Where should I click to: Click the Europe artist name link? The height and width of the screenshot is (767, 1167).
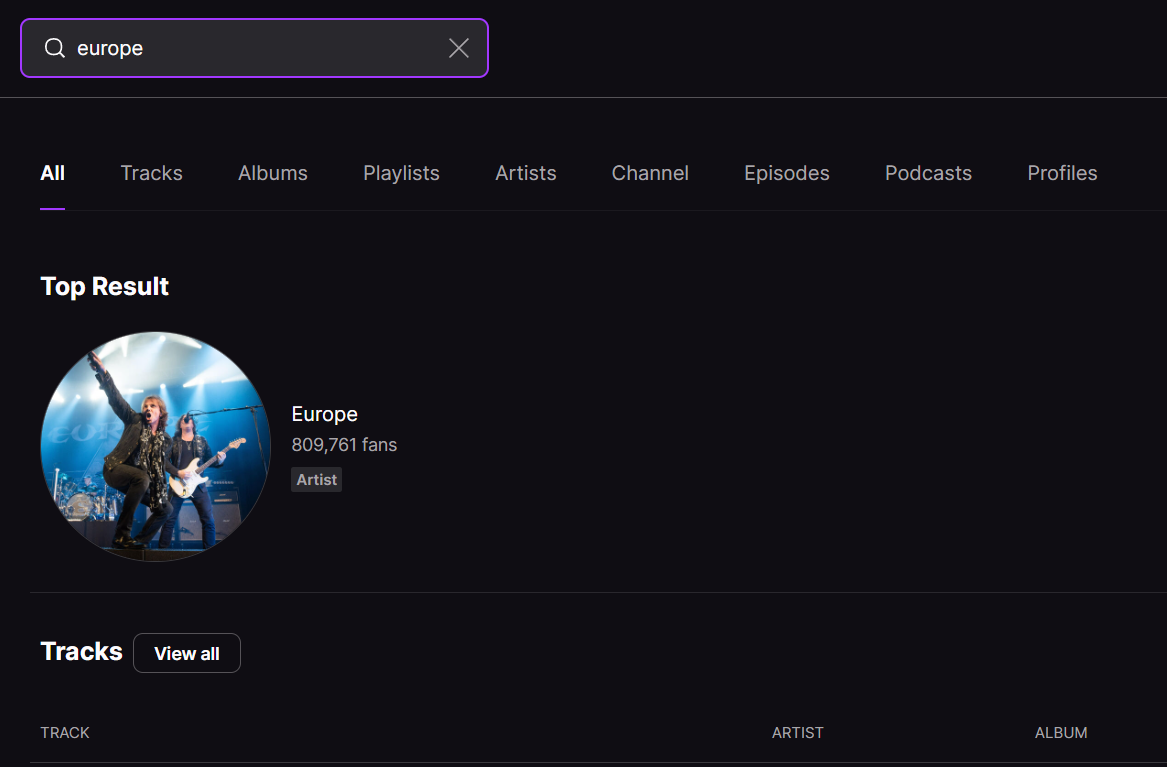324,414
